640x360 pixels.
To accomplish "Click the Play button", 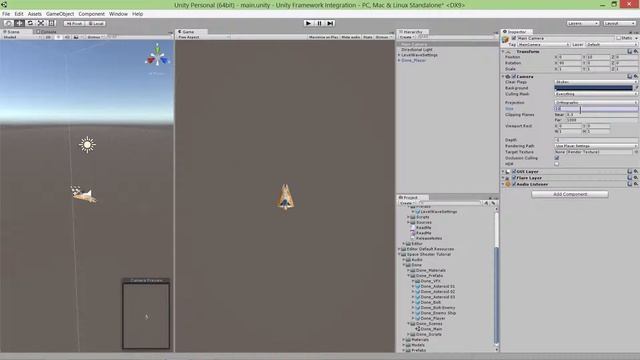I will (x=309, y=23).
